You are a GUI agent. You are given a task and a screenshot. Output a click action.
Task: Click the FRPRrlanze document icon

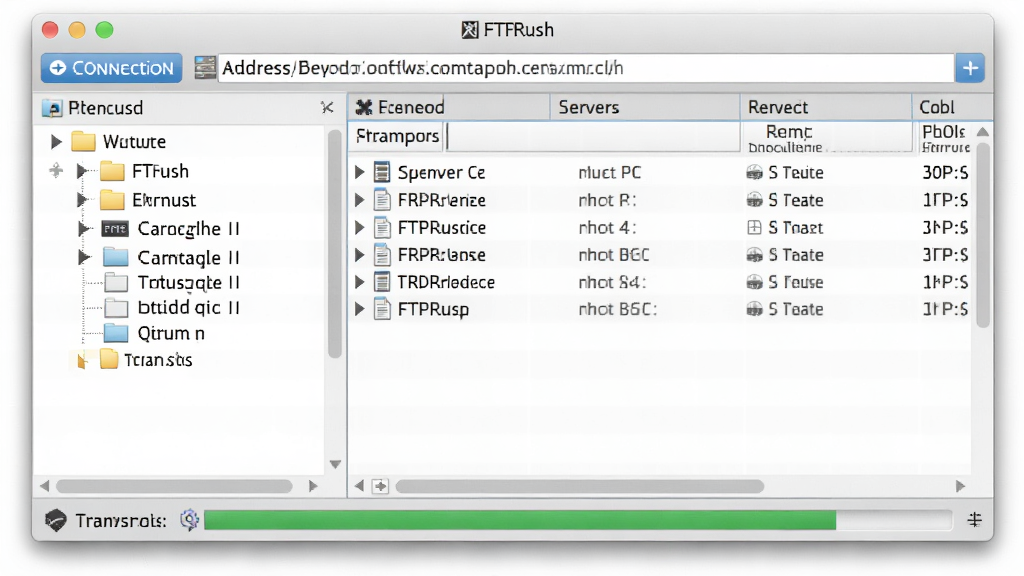pyautogui.click(x=382, y=200)
